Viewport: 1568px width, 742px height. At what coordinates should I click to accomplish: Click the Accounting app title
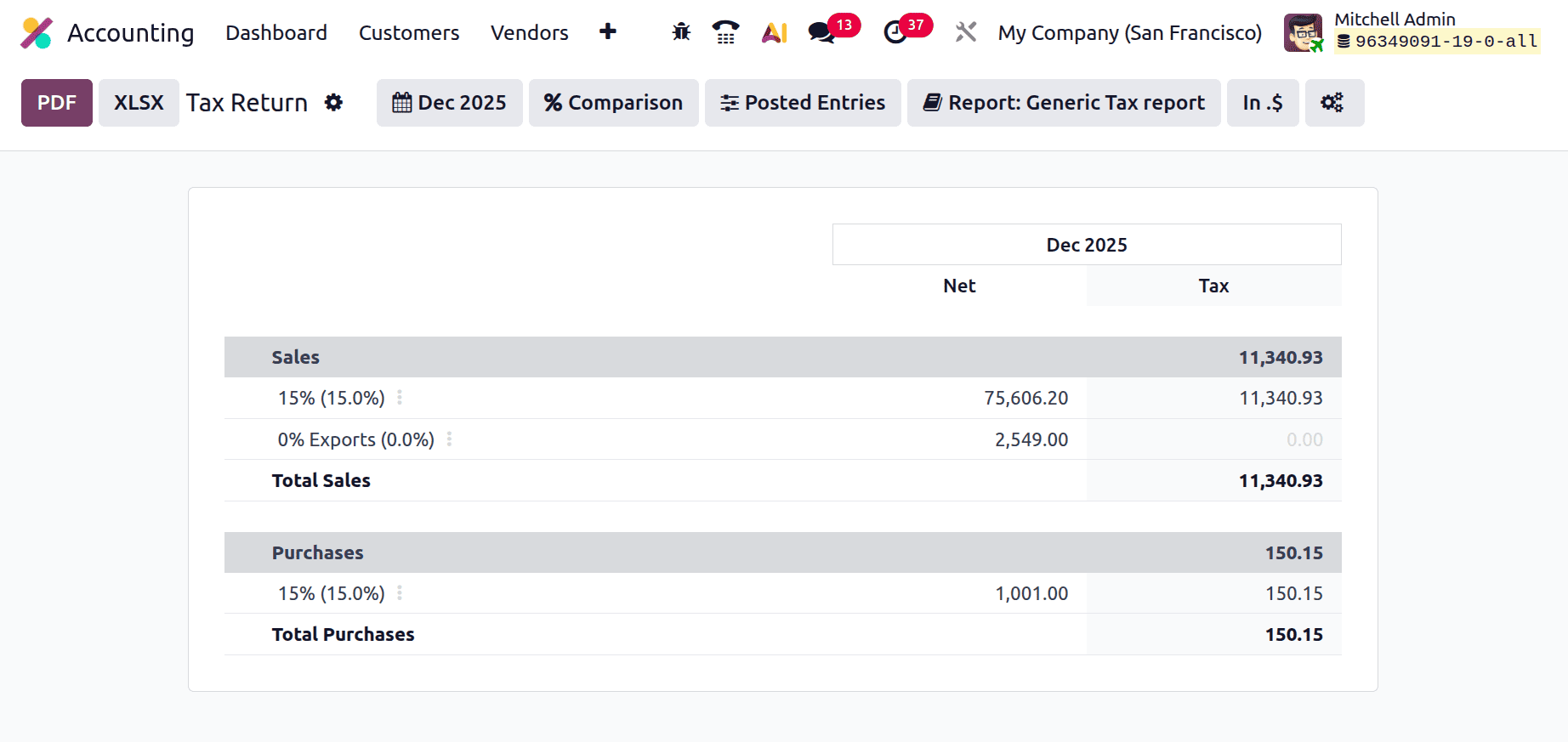pos(131,33)
